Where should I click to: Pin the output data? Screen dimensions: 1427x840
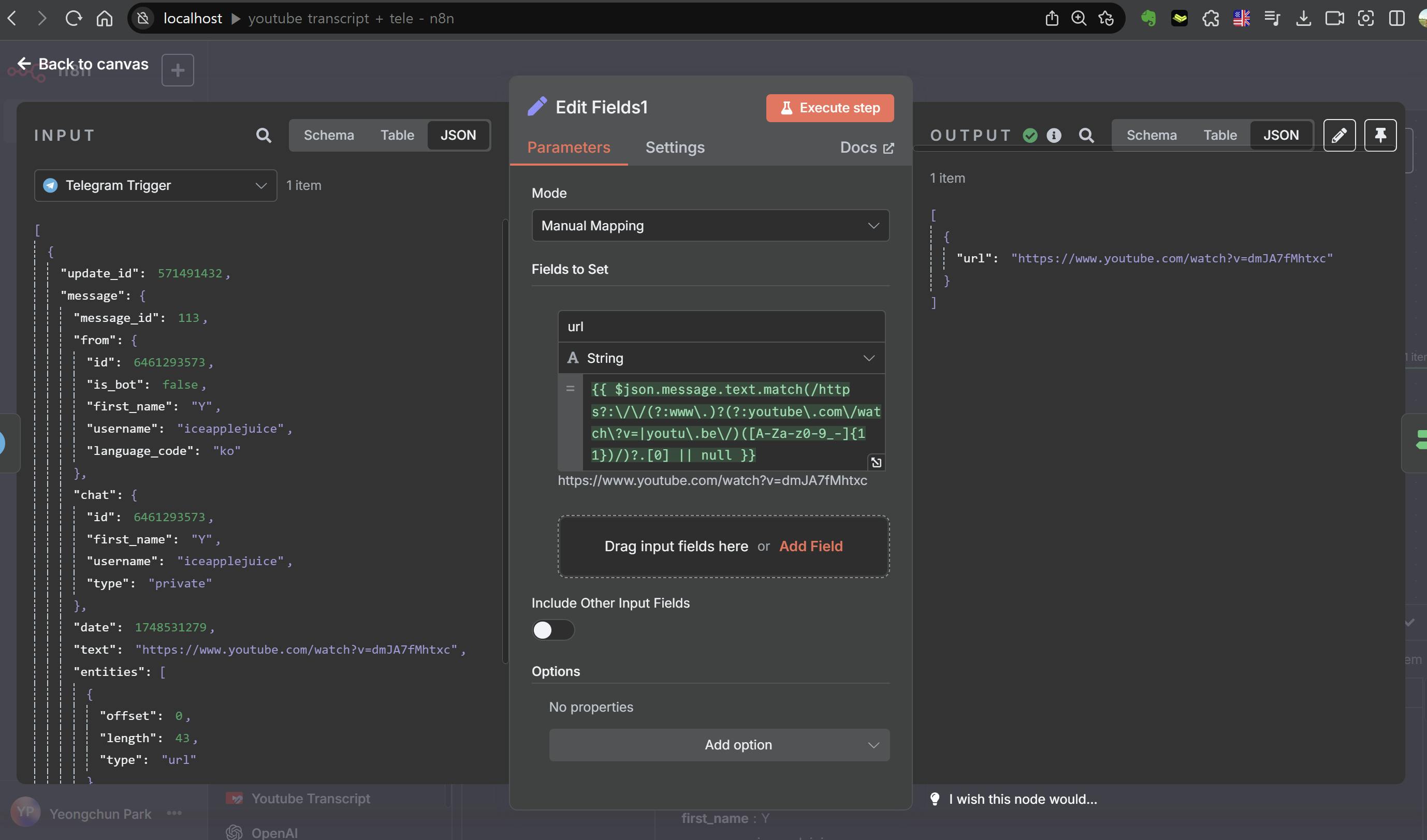click(1380, 135)
